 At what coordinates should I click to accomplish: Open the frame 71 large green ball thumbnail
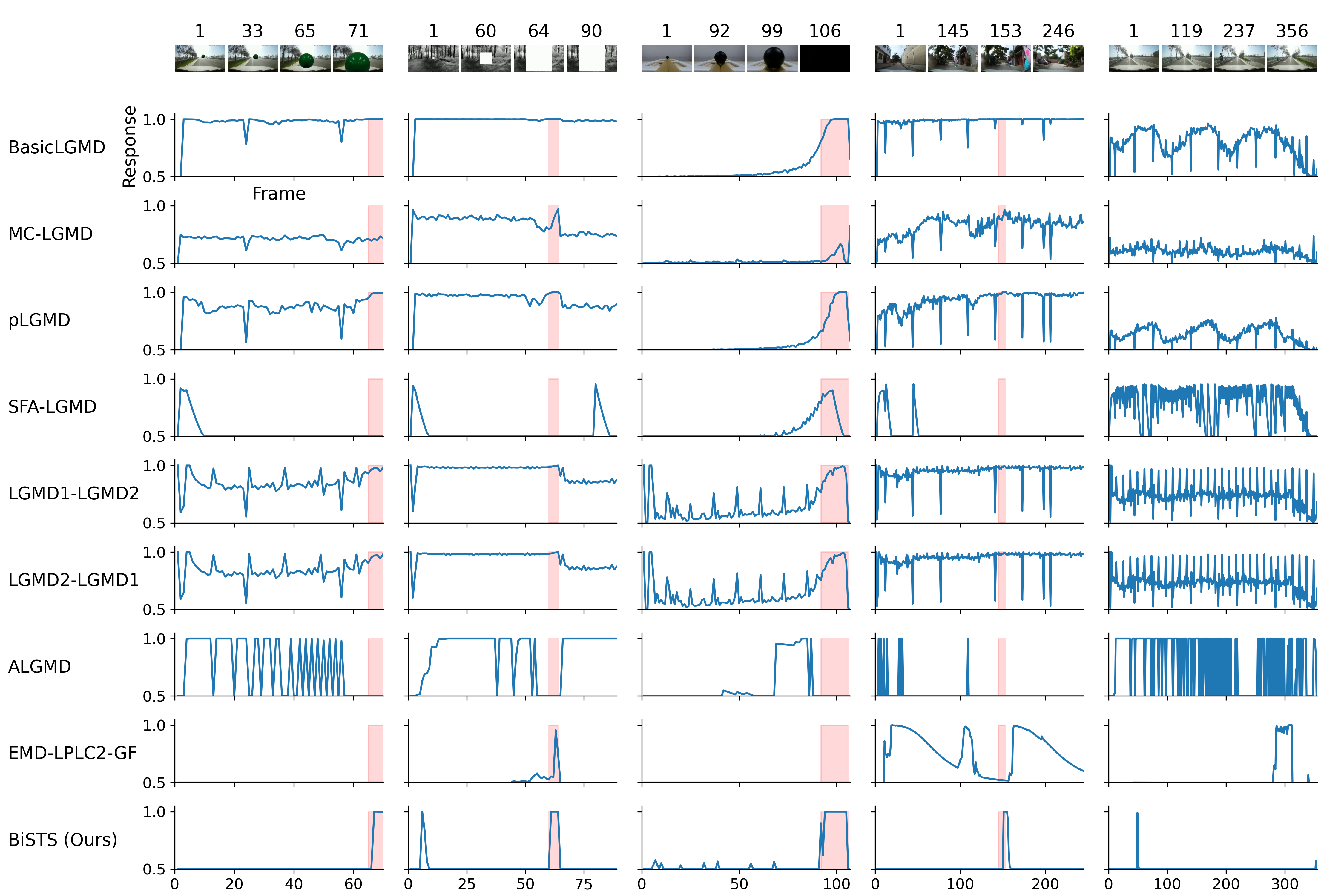tap(358, 58)
